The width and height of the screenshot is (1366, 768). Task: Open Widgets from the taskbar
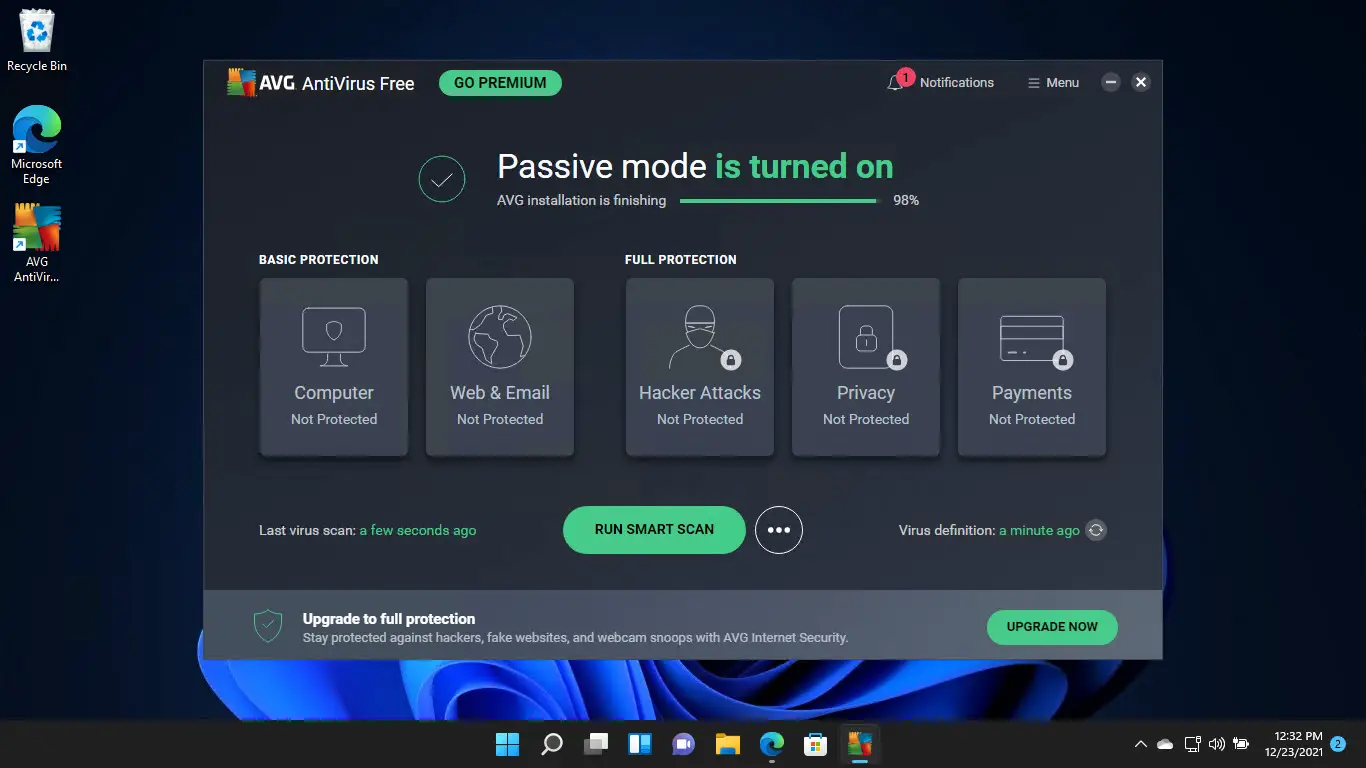pos(640,744)
